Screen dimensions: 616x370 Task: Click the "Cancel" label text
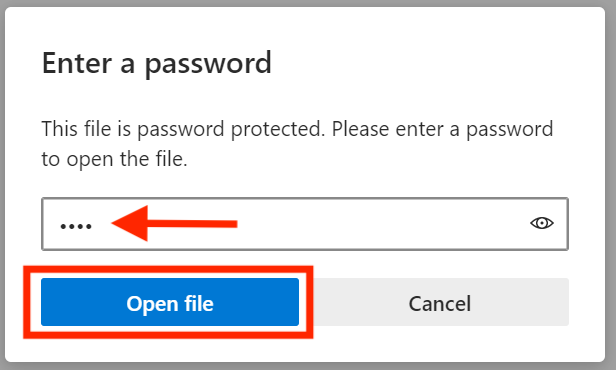[440, 304]
